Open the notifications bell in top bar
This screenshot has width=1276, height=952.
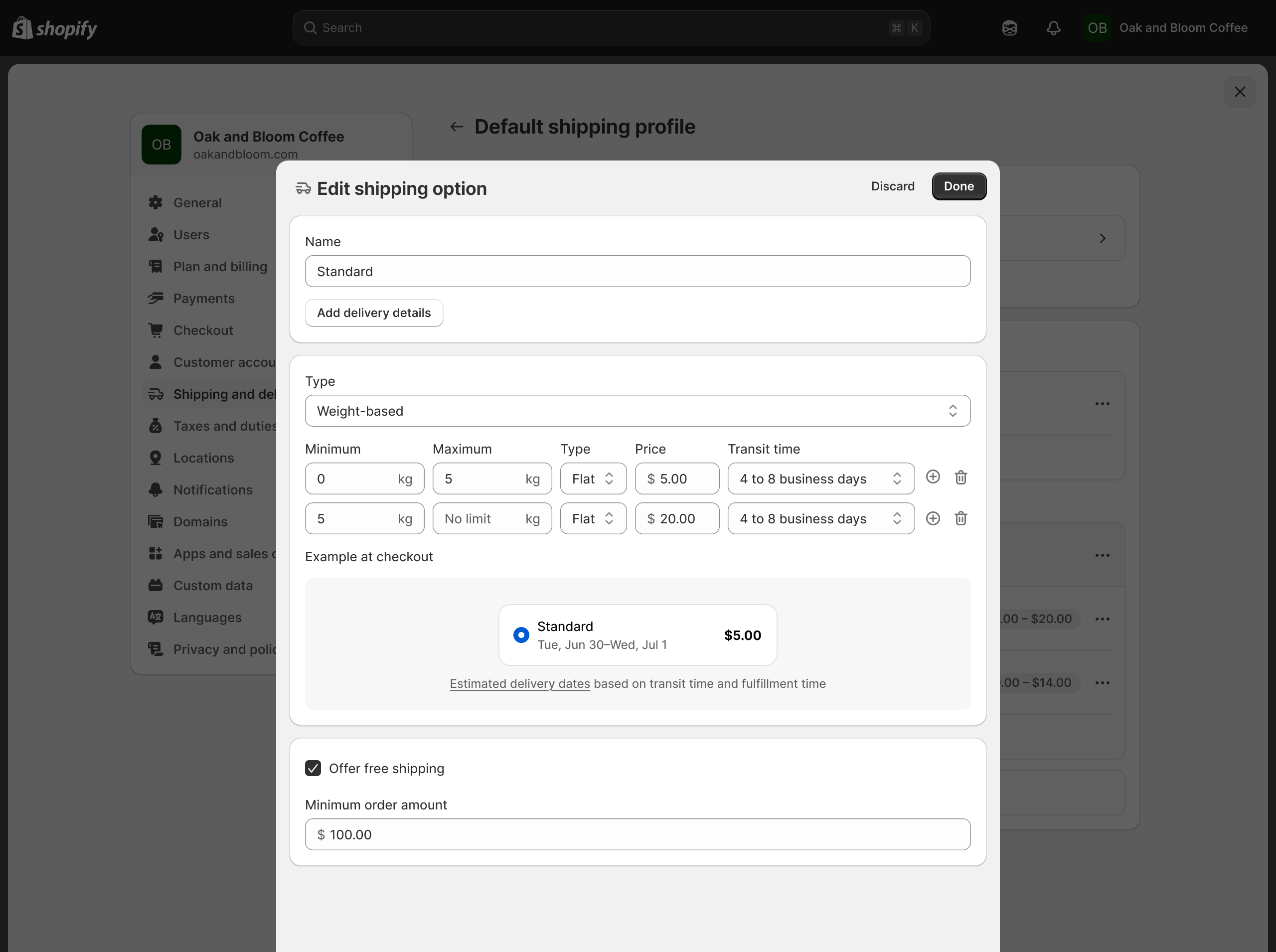1053,27
